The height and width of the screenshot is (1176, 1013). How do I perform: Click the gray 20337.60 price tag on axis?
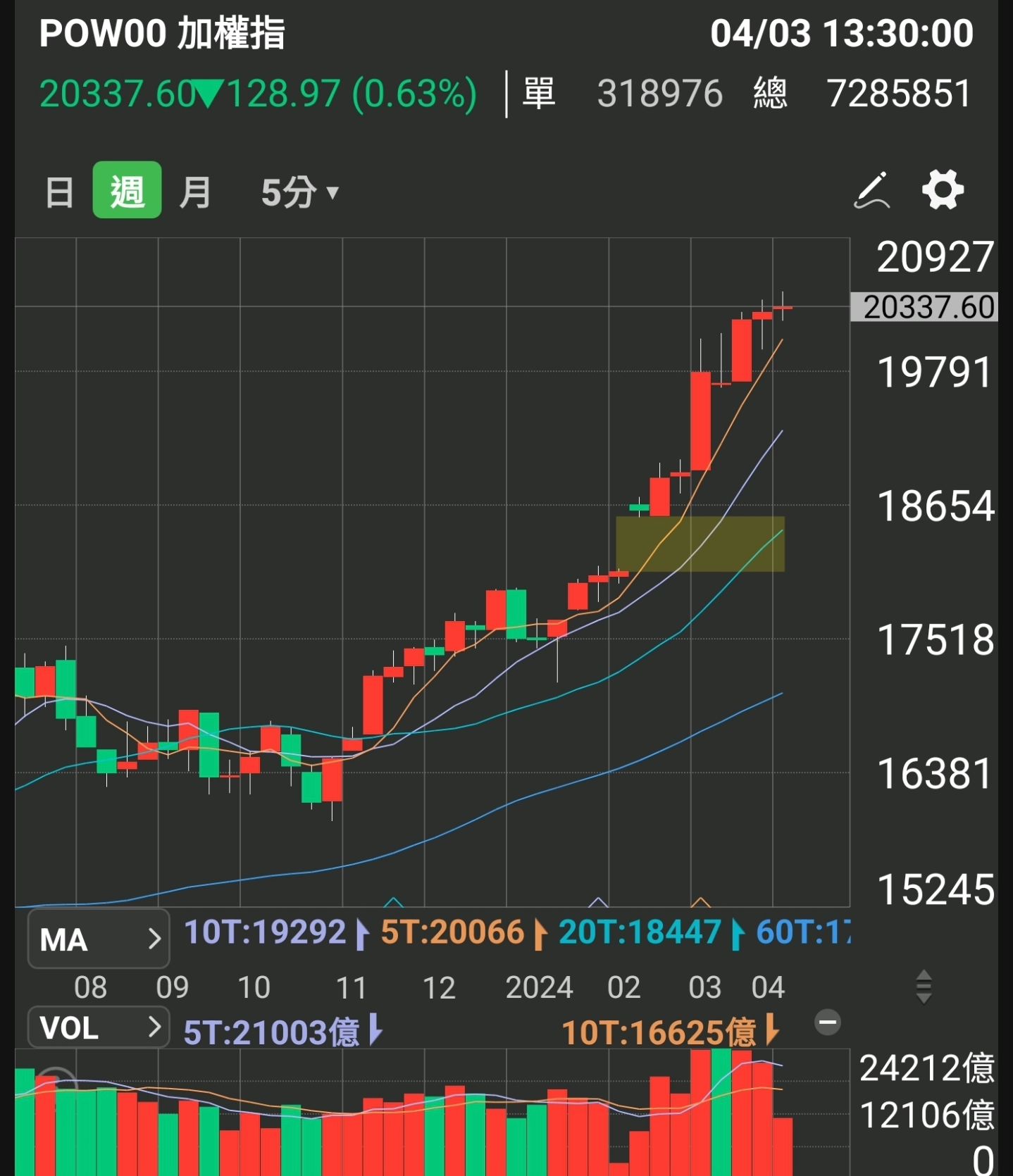(x=924, y=307)
